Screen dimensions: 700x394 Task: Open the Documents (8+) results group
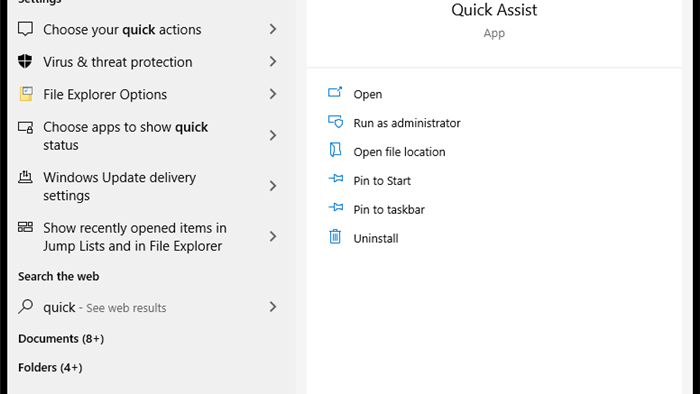point(61,339)
